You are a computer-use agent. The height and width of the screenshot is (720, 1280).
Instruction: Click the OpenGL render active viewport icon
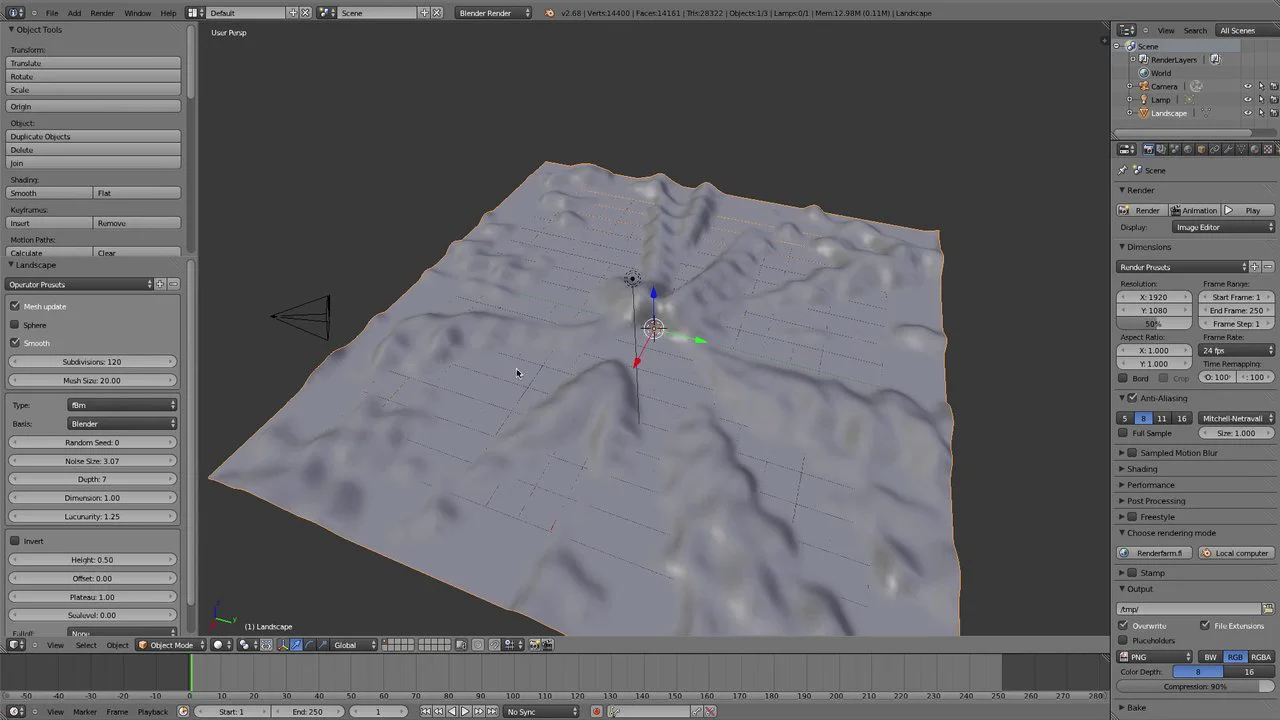point(534,645)
